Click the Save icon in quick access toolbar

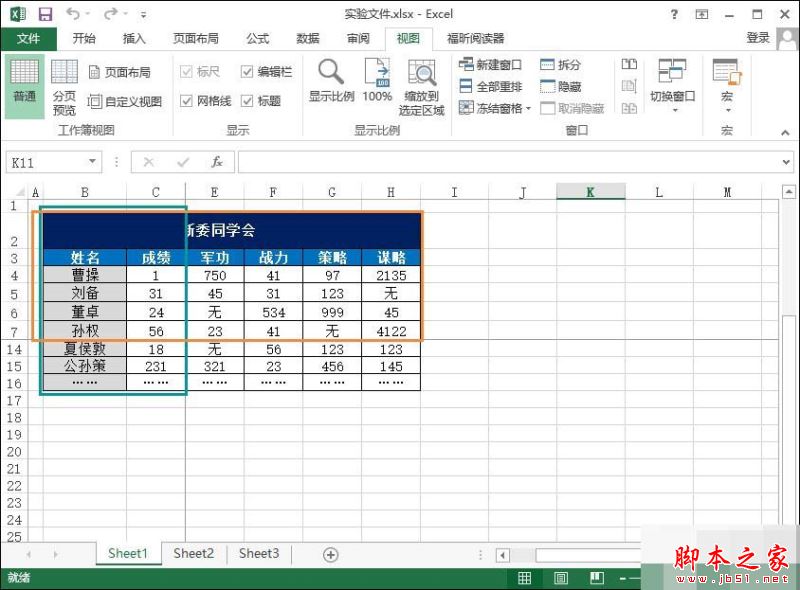[x=45, y=14]
